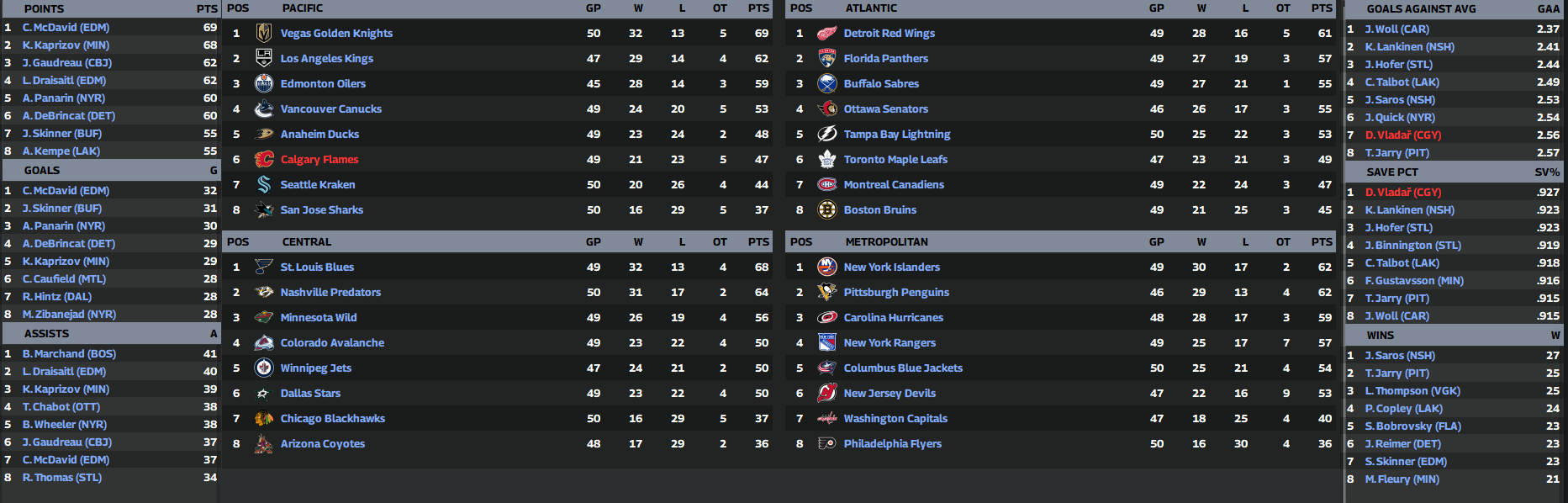Select the Pittsburgh Penguins logo

827,293
